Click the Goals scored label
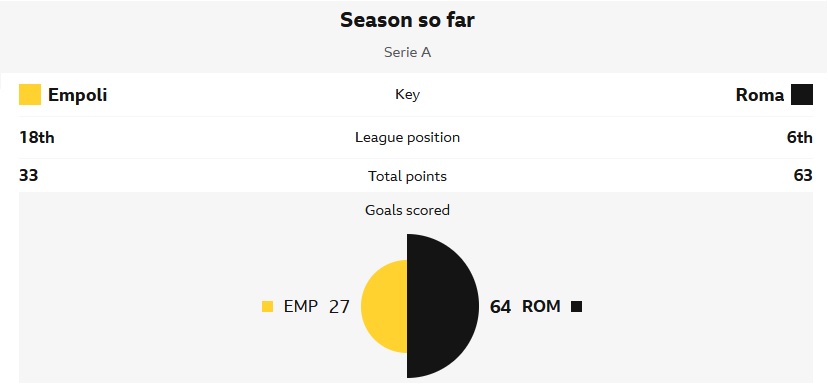 (x=407, y=210)
